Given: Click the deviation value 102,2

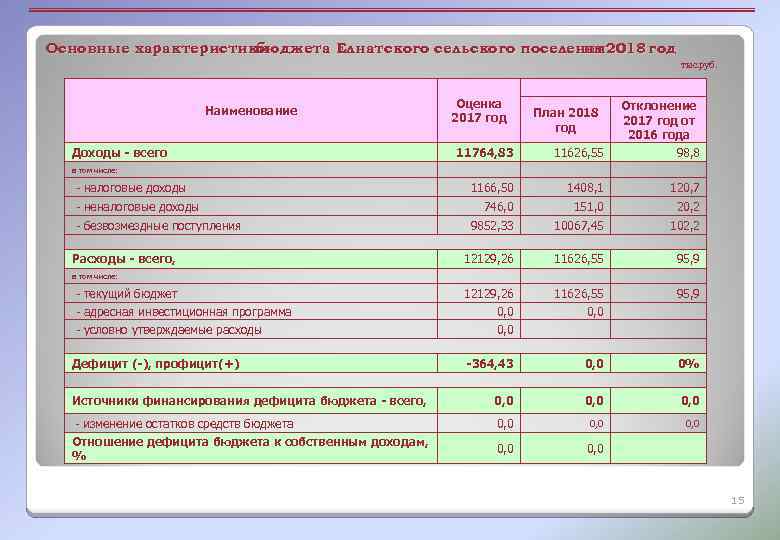Looking at the screenshot, I should (684, 226).
